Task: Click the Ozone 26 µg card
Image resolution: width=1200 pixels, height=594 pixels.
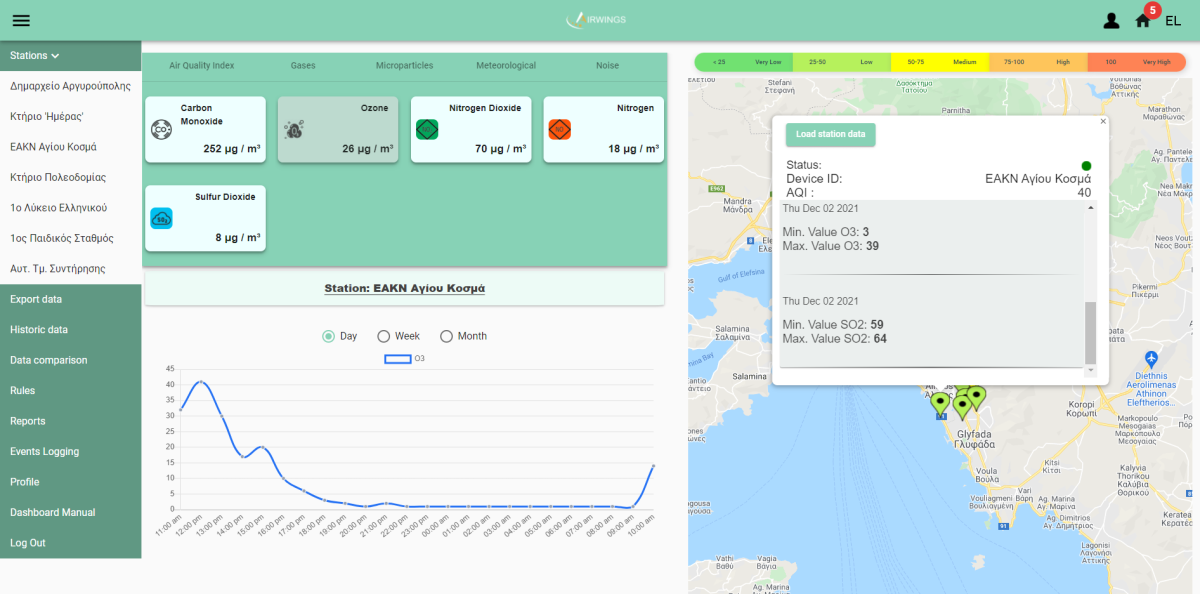Action: click(338, 129)
